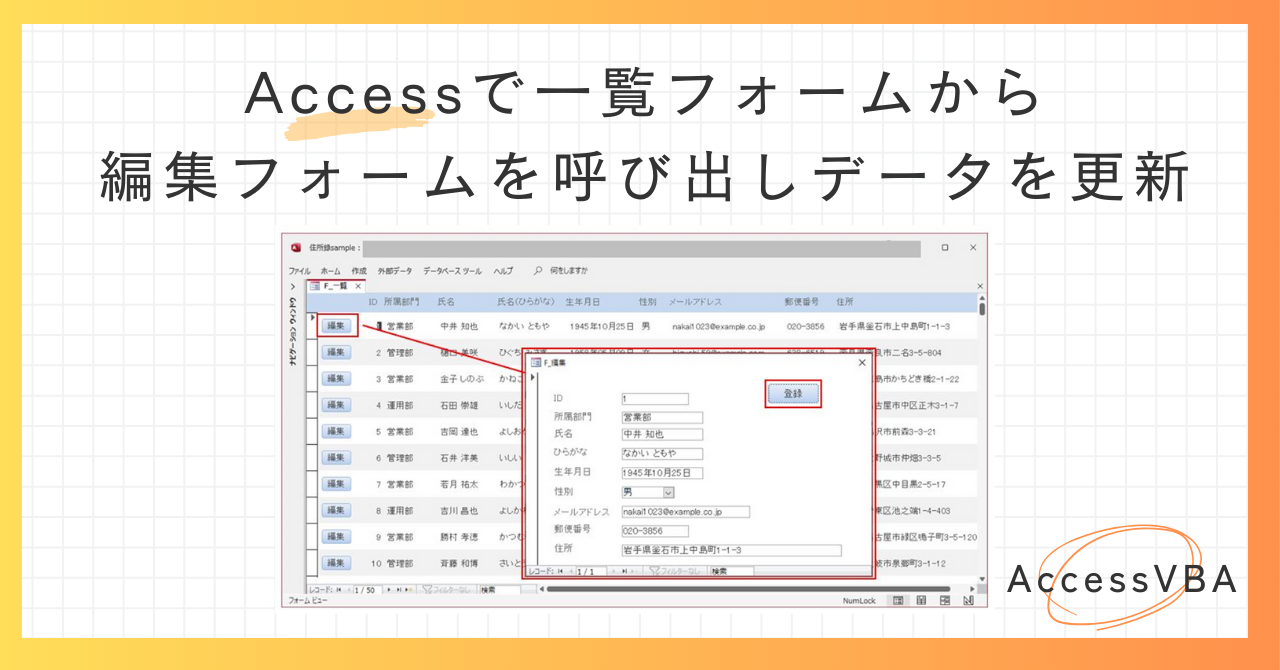Click 編集 button for 金子 しのぶ row
This screenshot has height=670, width=1280.
pyautogui.click(x=336, y=379)
